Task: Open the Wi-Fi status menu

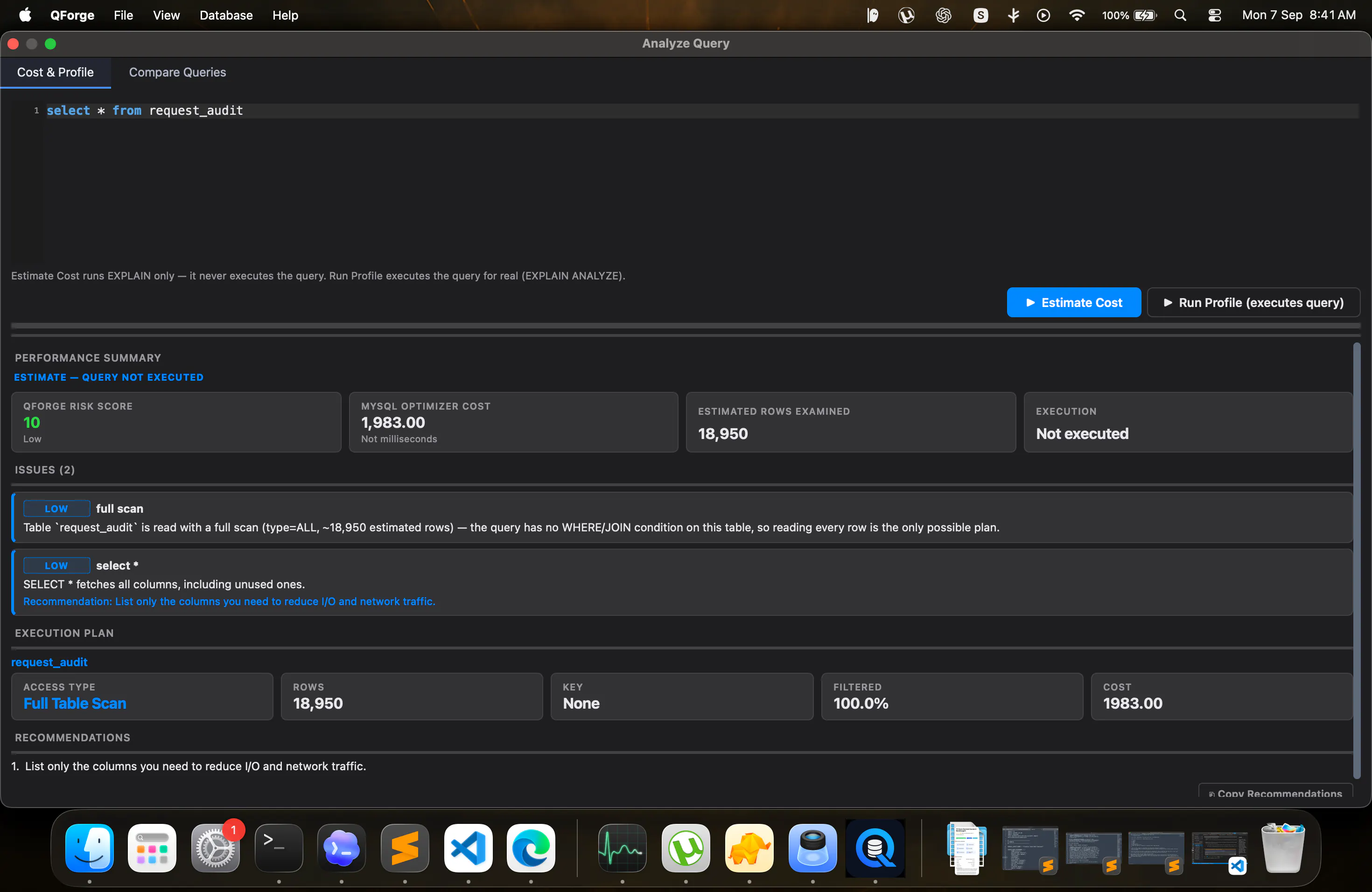Action: [x=1076, y=15]
